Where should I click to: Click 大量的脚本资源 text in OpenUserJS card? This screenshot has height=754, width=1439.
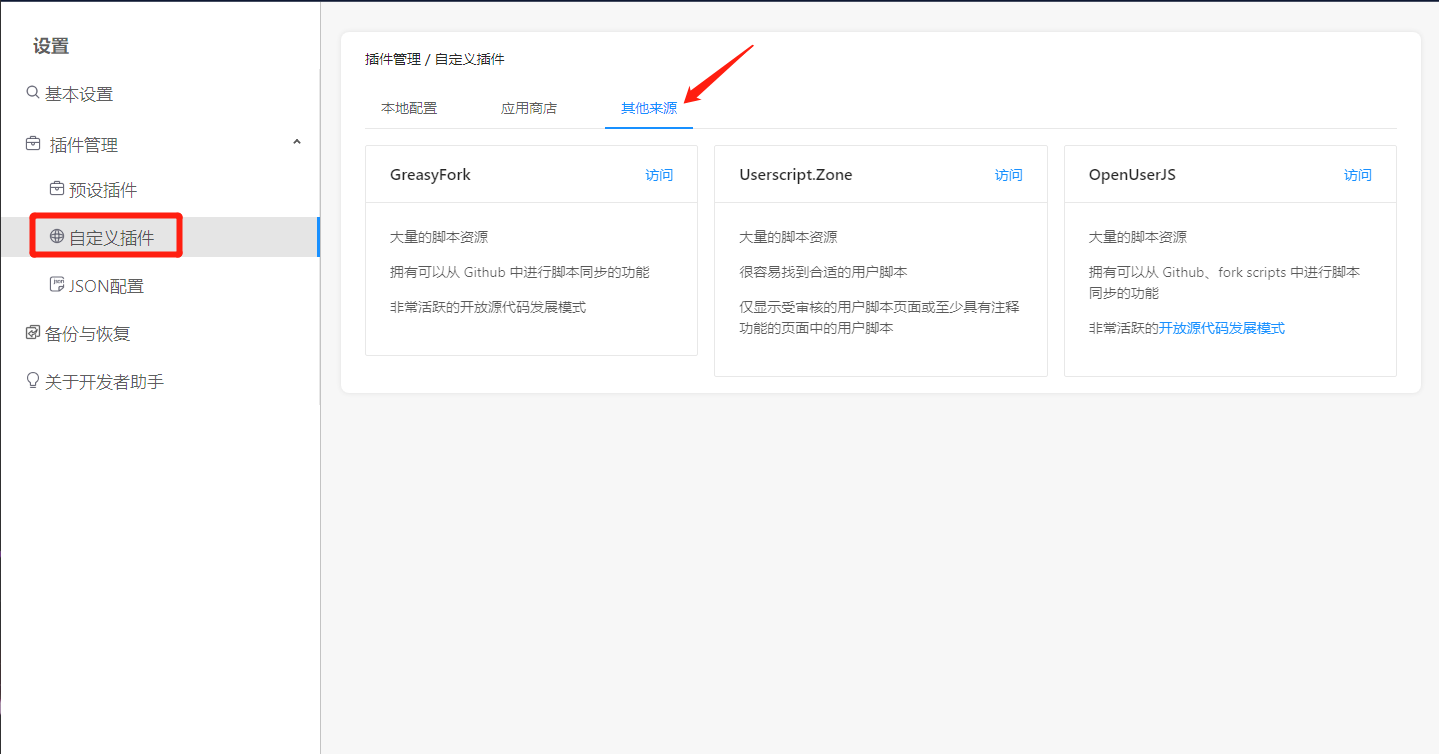[x=1138, y=237]
